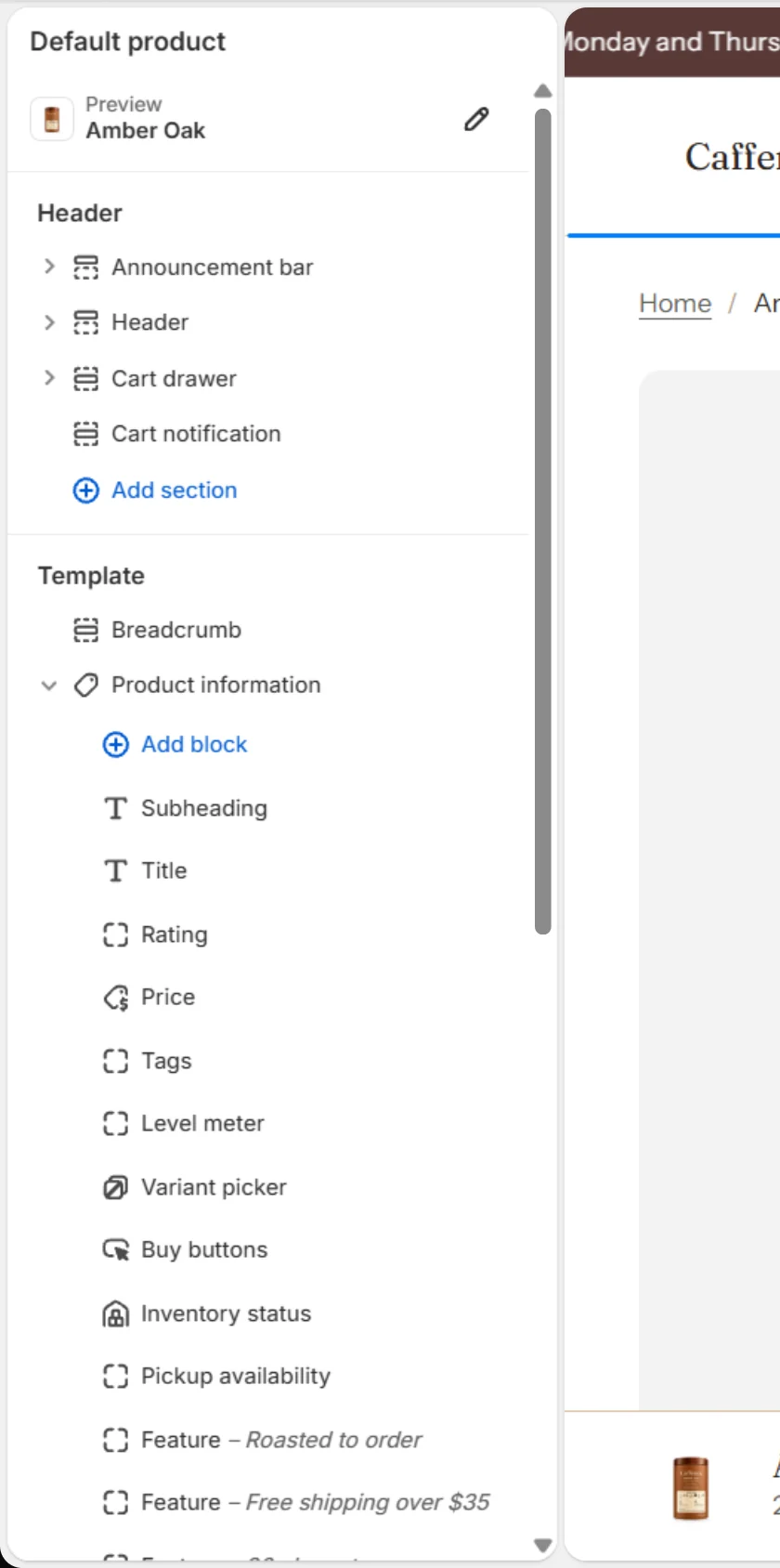780x1568 pixels.
Task: Click the Variant picker block icon
Action: 115,1187
